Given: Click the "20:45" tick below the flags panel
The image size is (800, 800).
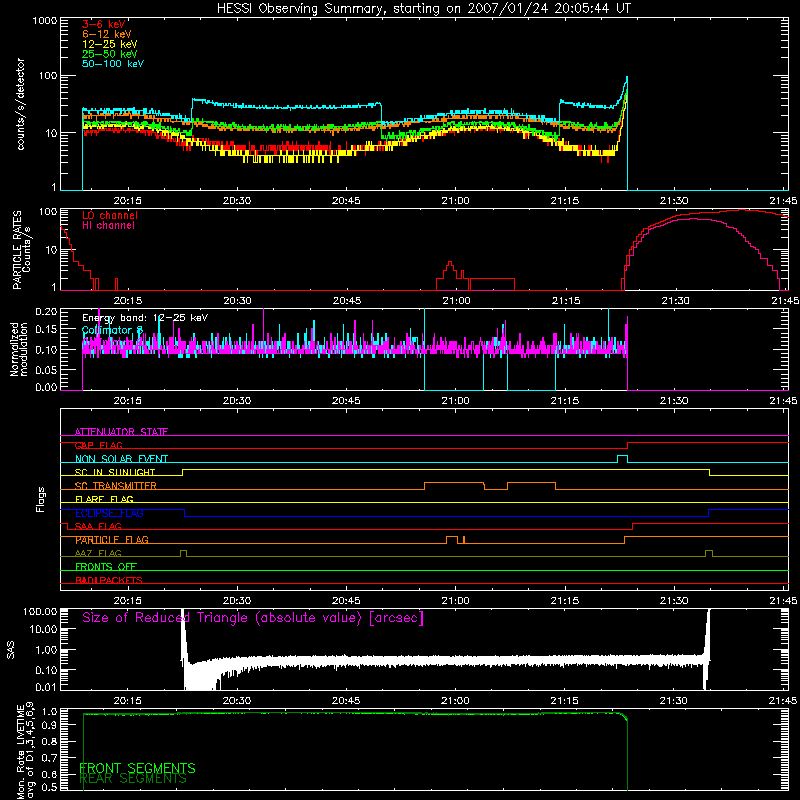Looking at the screenshot, I should 346,601.
